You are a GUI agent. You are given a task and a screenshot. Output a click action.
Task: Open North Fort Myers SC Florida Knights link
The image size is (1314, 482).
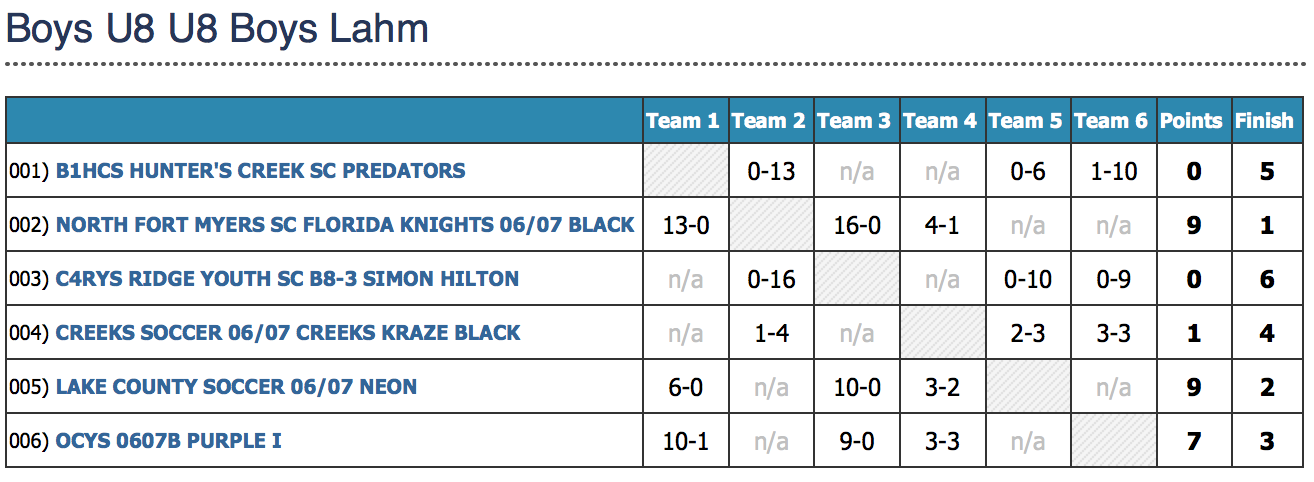pos(345,225)
